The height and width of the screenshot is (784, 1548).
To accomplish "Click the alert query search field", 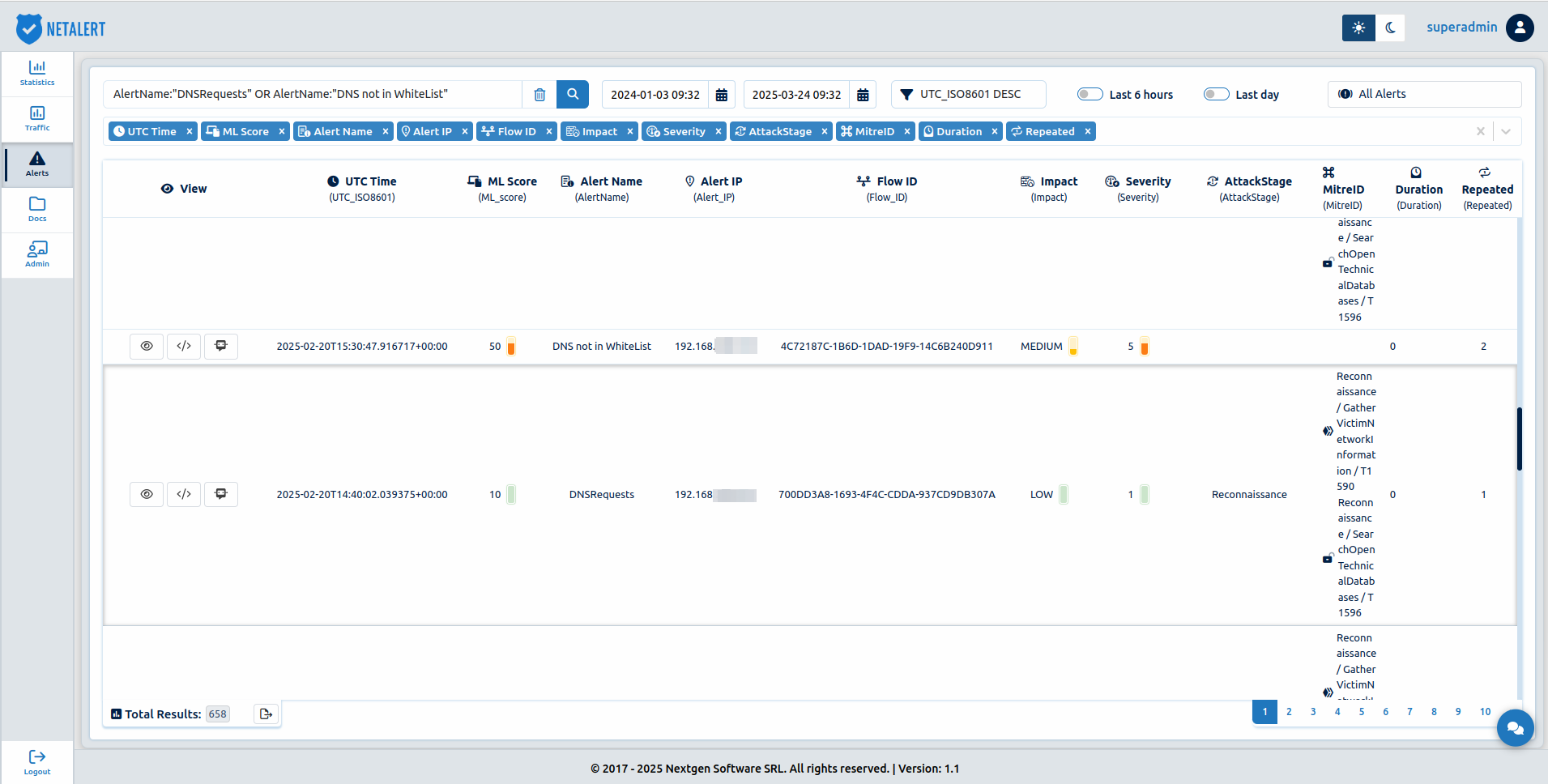I will click(x=313, y=95).
